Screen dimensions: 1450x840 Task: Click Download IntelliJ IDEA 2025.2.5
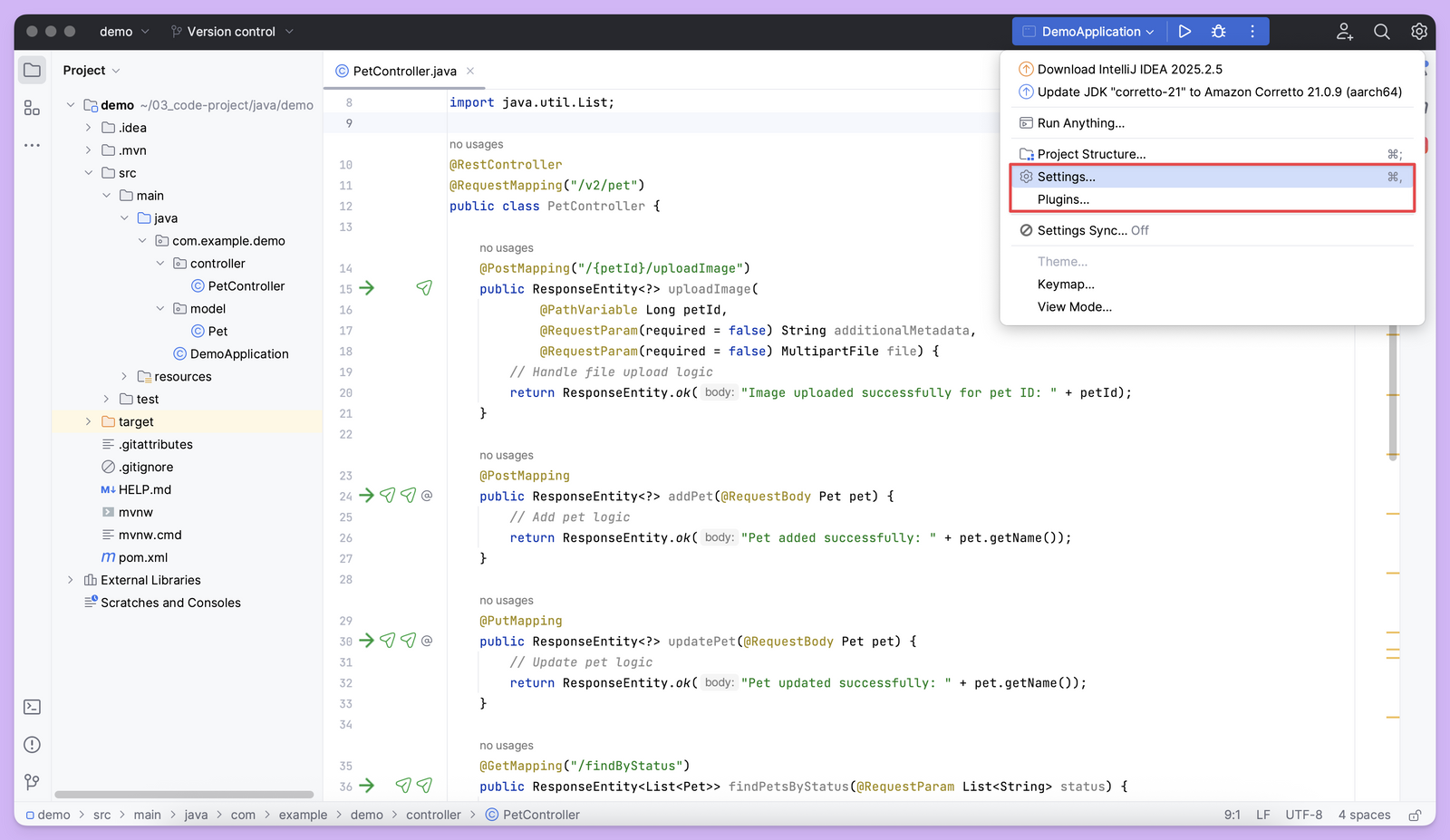[1129, 68]
